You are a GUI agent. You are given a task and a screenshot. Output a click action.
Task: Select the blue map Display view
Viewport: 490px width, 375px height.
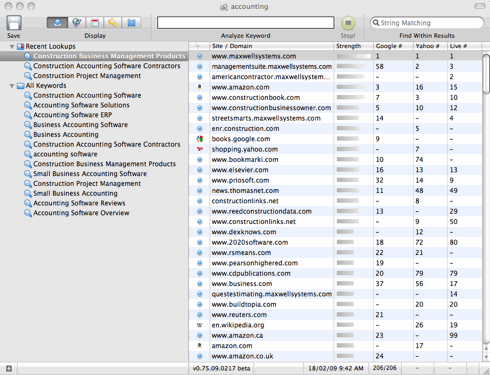(x=131, y=23)
